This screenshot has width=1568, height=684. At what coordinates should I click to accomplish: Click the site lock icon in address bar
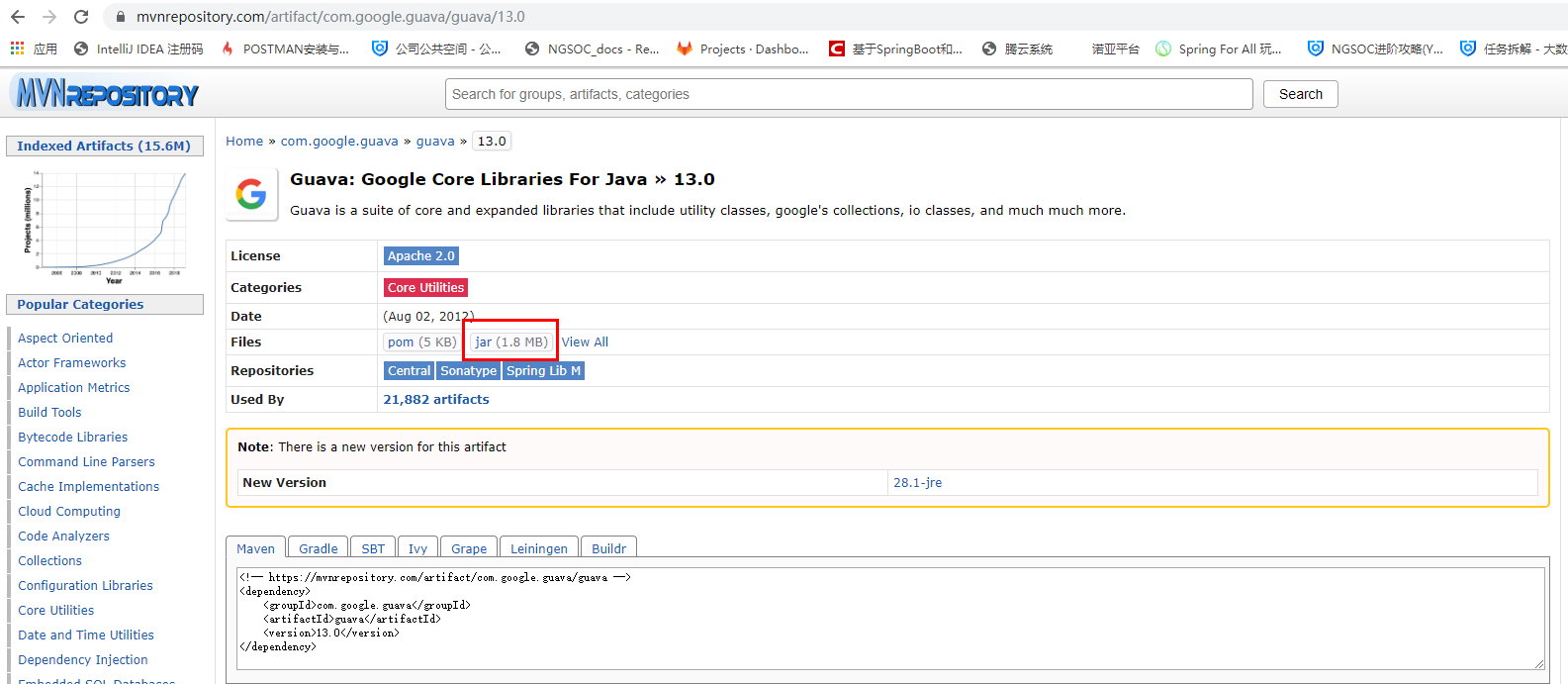pos(121,17)
